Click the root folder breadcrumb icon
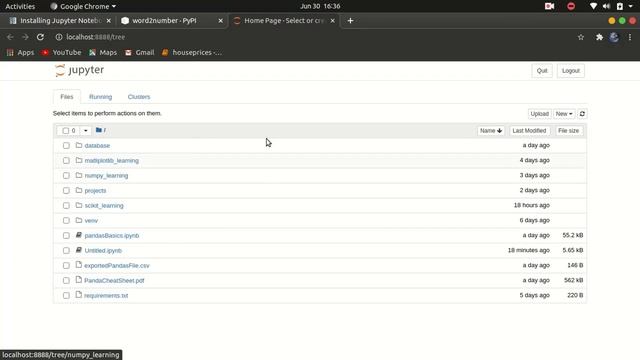This screenshot has width=640, height=360. [99, 130]
